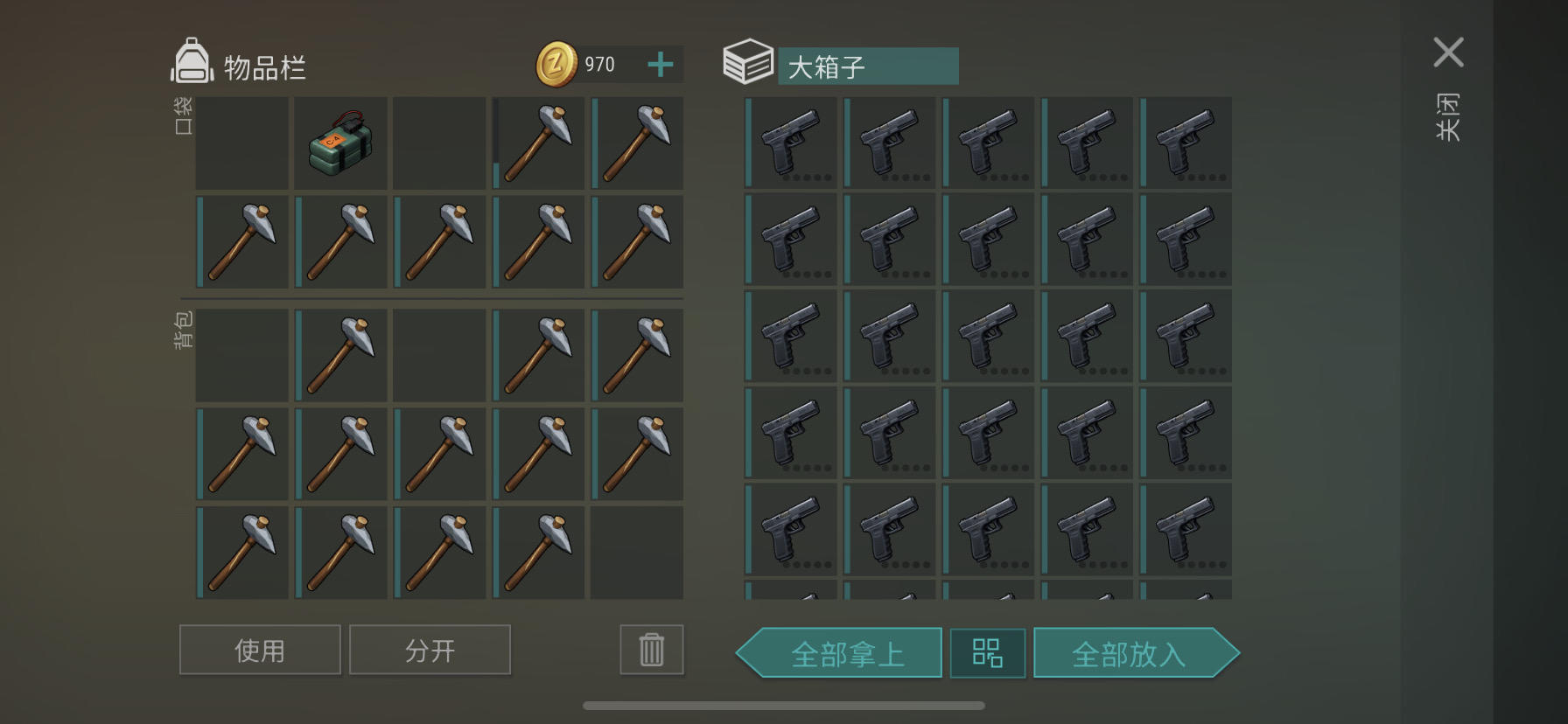This screenshot has height=724, width=1568.
Task: Select the empty last backpack slot
Action: [x=637, y=553]
